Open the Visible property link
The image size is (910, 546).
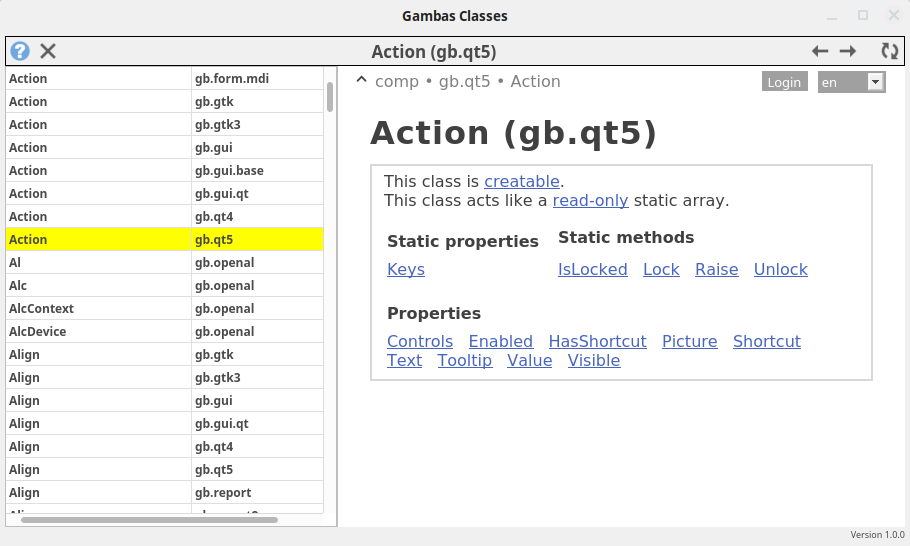point(594,361)
